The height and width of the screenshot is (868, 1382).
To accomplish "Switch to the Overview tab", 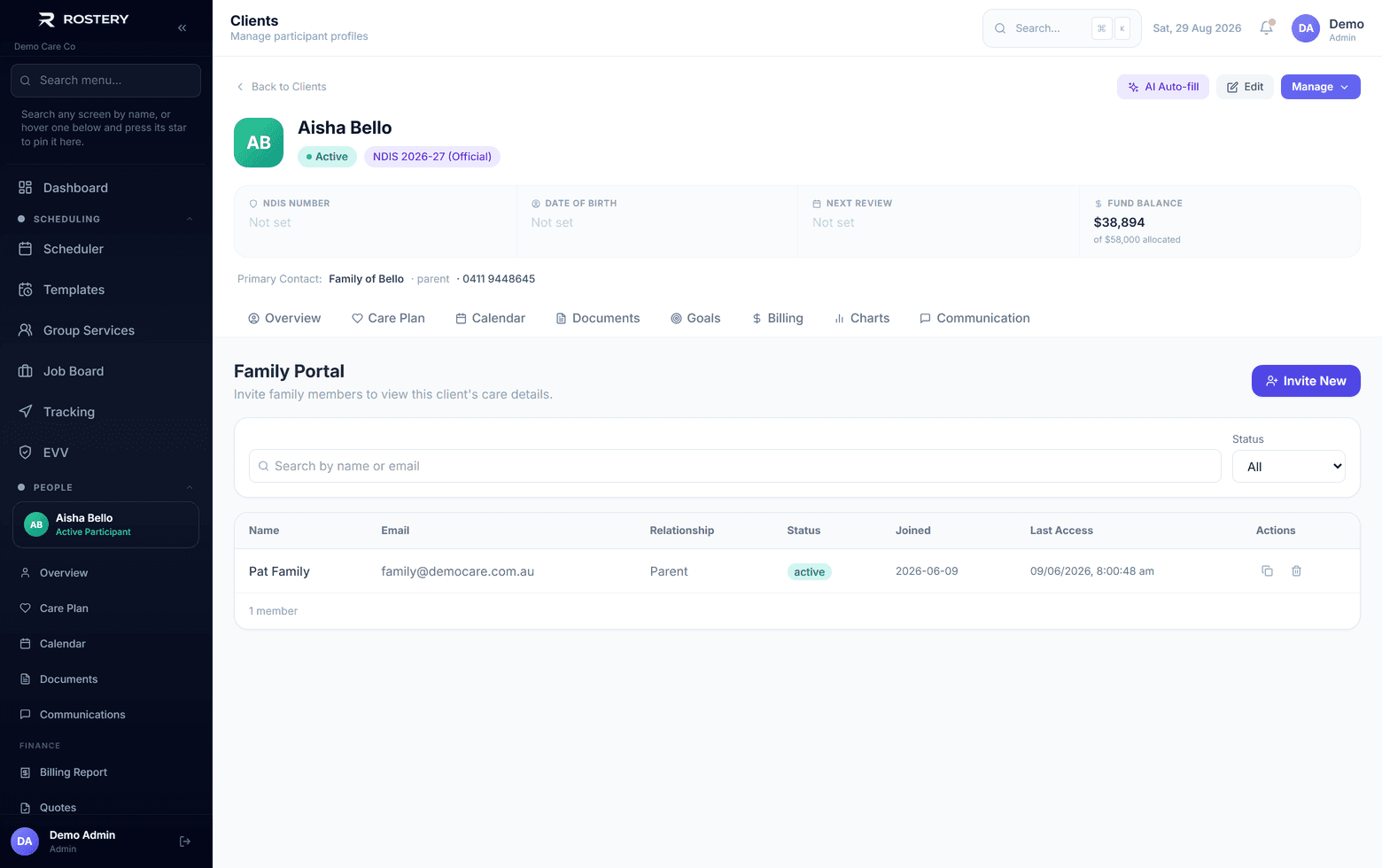I will coord(284,318).
